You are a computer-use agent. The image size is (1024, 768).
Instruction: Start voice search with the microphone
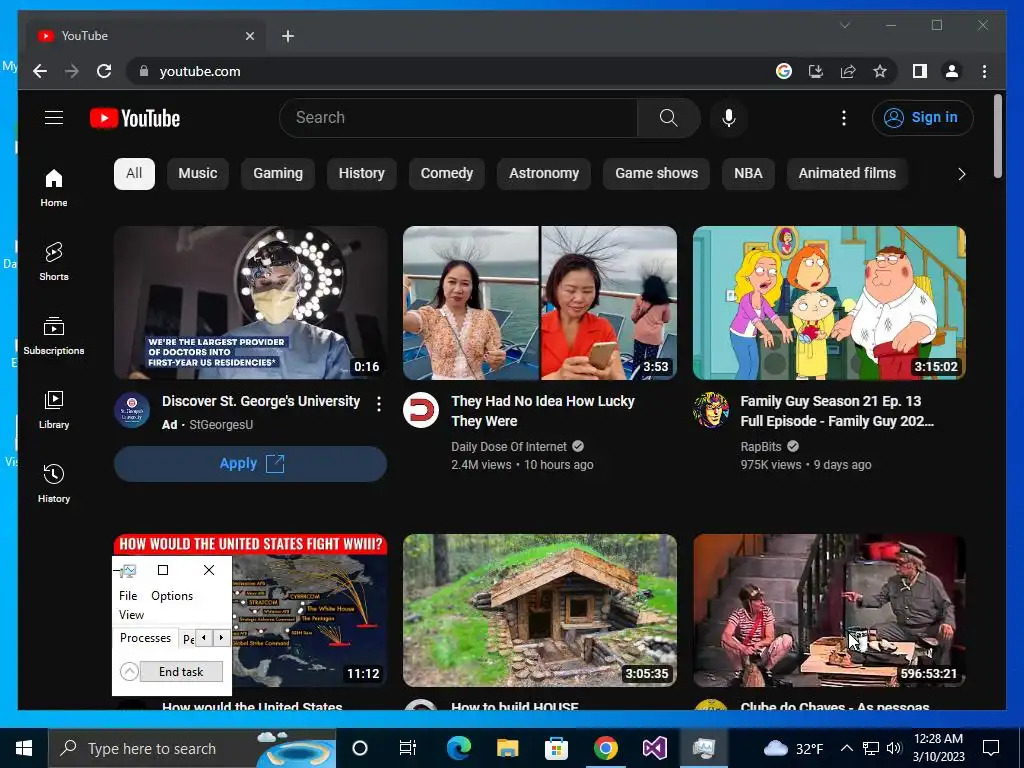pos(729,118)
